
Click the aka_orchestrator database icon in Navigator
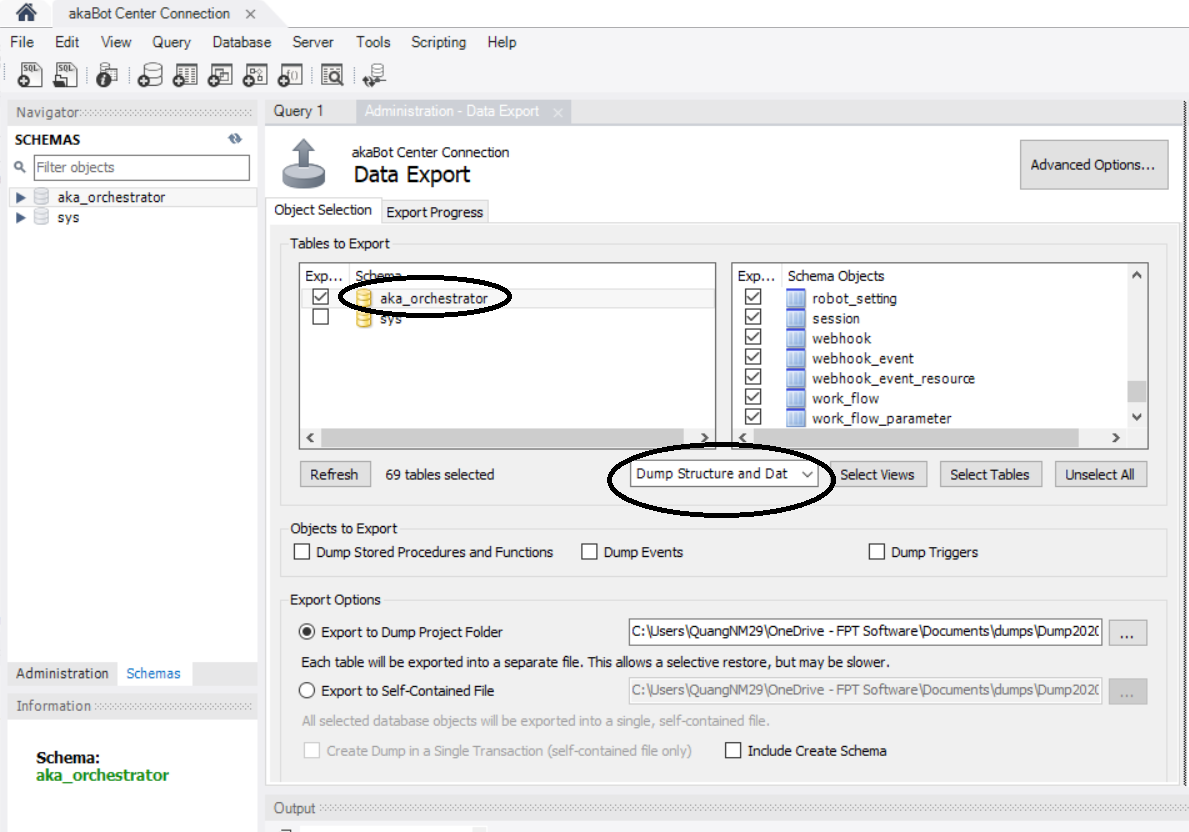coord(42,196)
